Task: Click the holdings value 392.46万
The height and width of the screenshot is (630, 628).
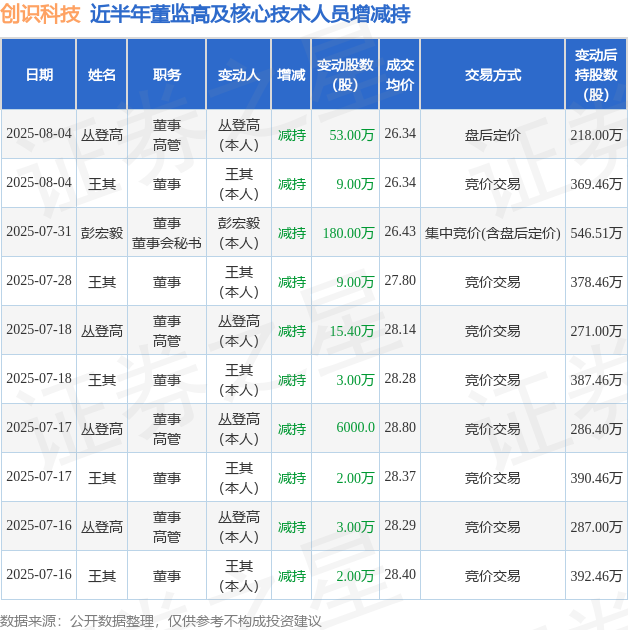Action: pos(596,576)
